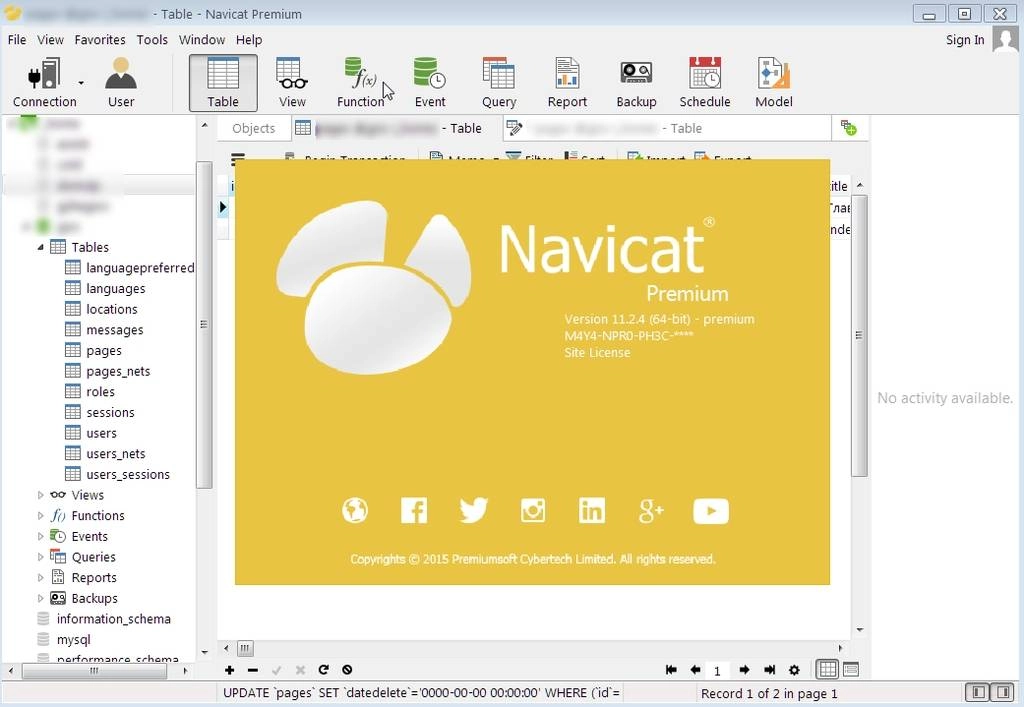The width and height of the screenshot is (1024, 707).
Task: Toggle the right information pane visibility
Action: point(1002,693)
